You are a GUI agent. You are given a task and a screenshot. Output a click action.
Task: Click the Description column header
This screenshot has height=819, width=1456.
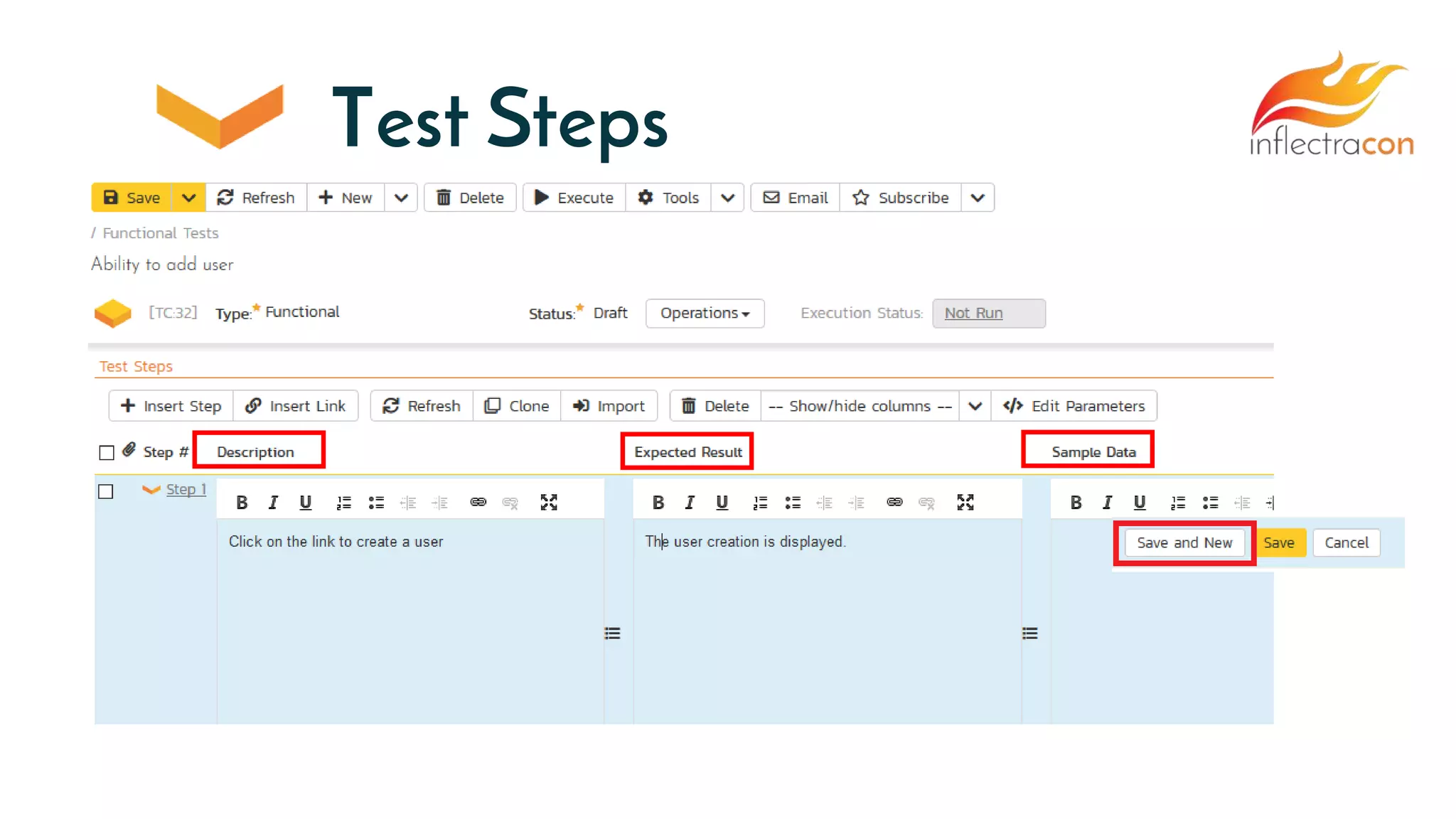(255, 452)
